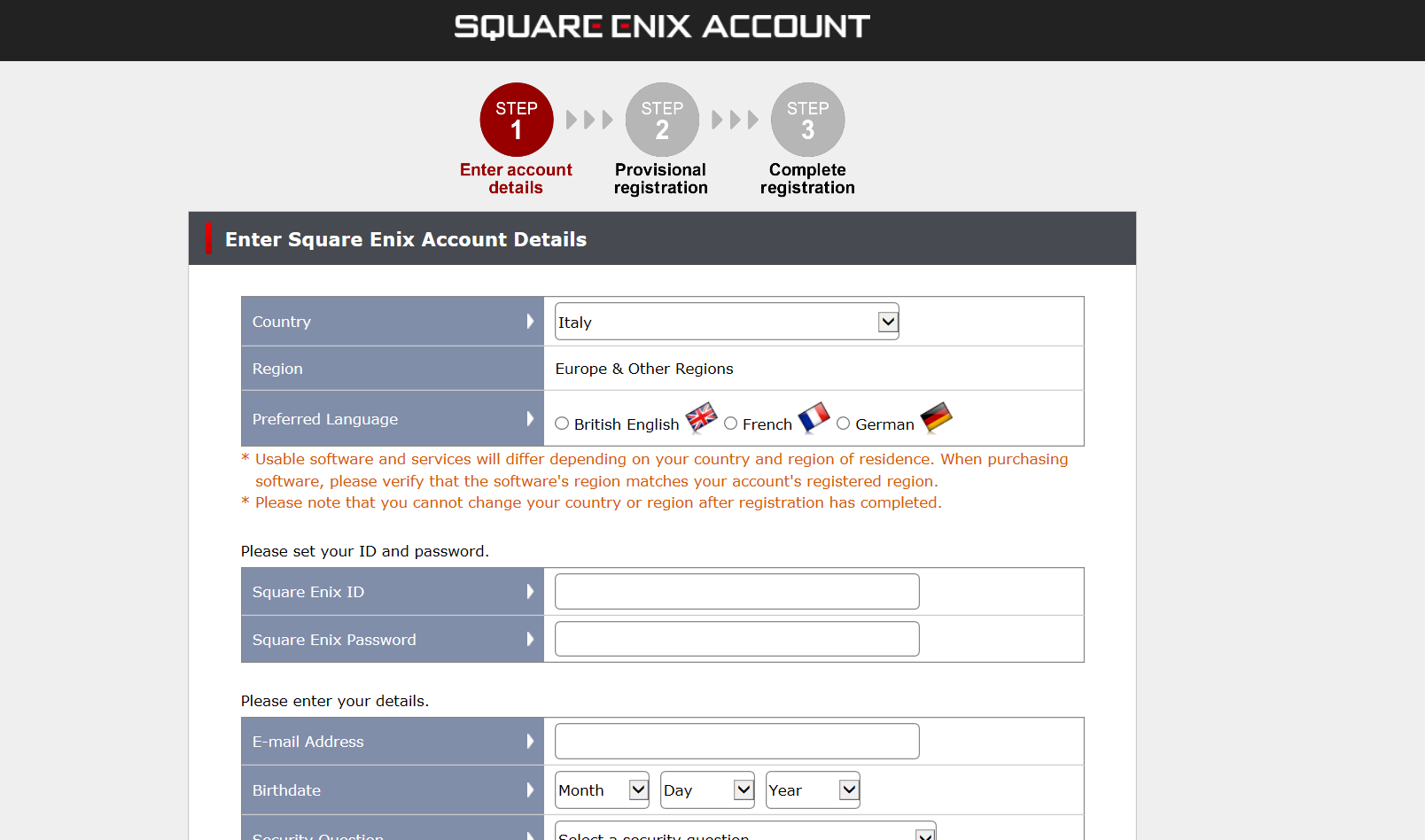Select German language radio button

tap(844, 424)
